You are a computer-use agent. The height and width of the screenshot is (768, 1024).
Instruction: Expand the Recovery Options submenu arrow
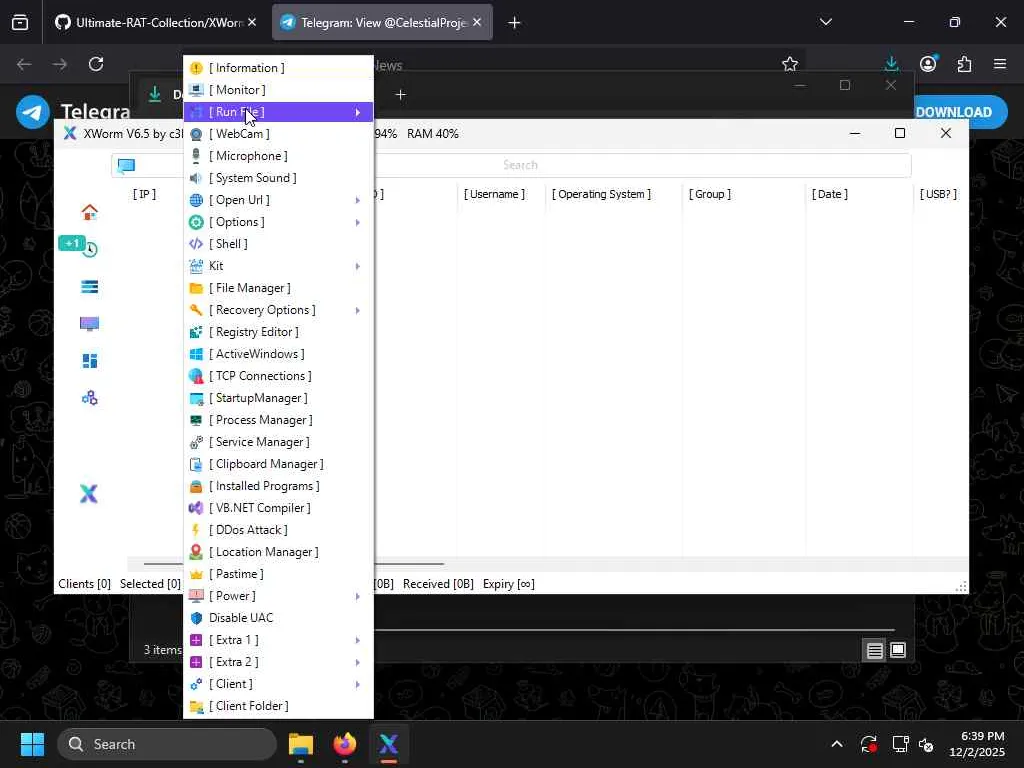358,310
